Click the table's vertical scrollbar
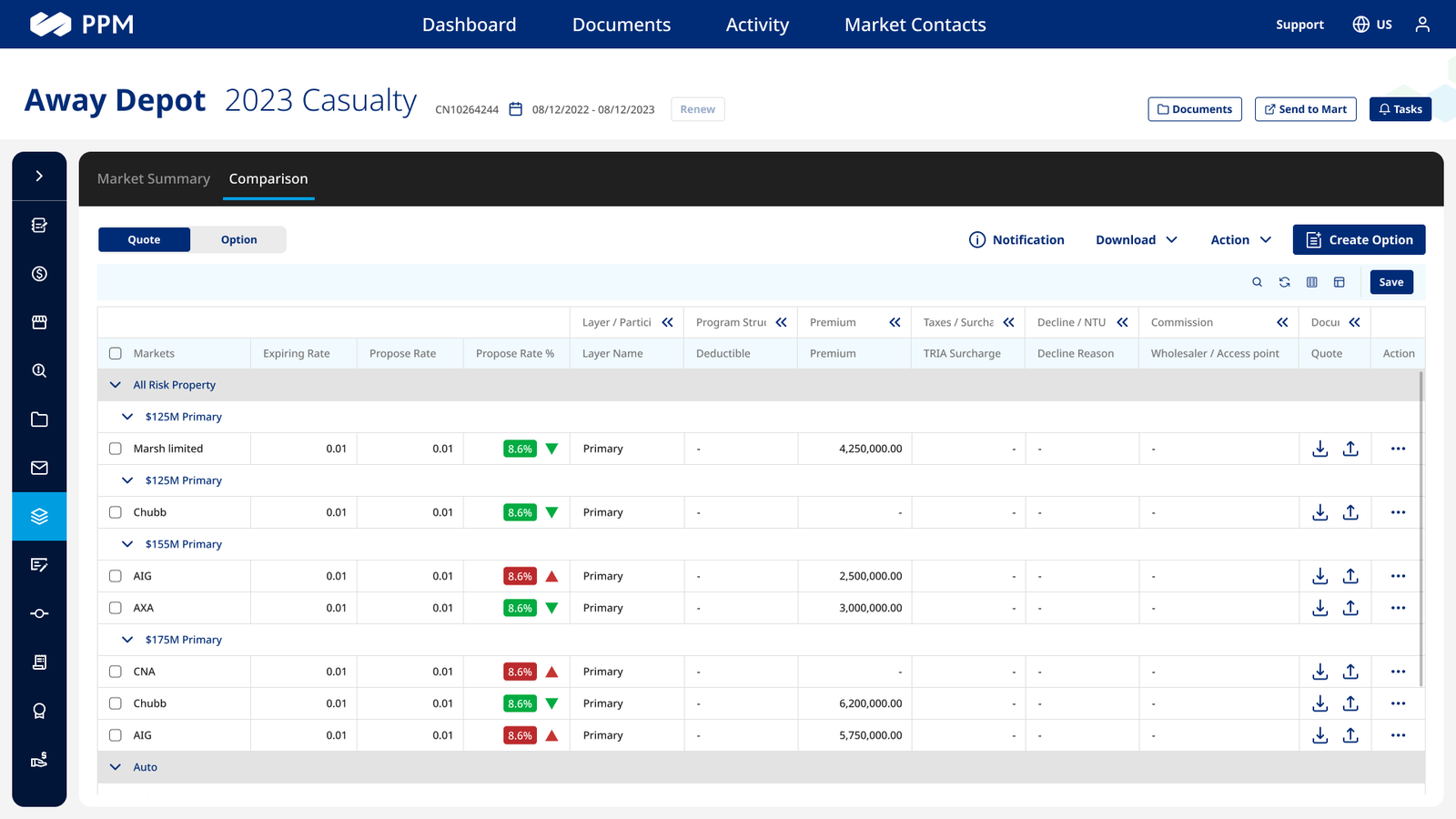The image size is (1456, 819). tap(1421, 528)
